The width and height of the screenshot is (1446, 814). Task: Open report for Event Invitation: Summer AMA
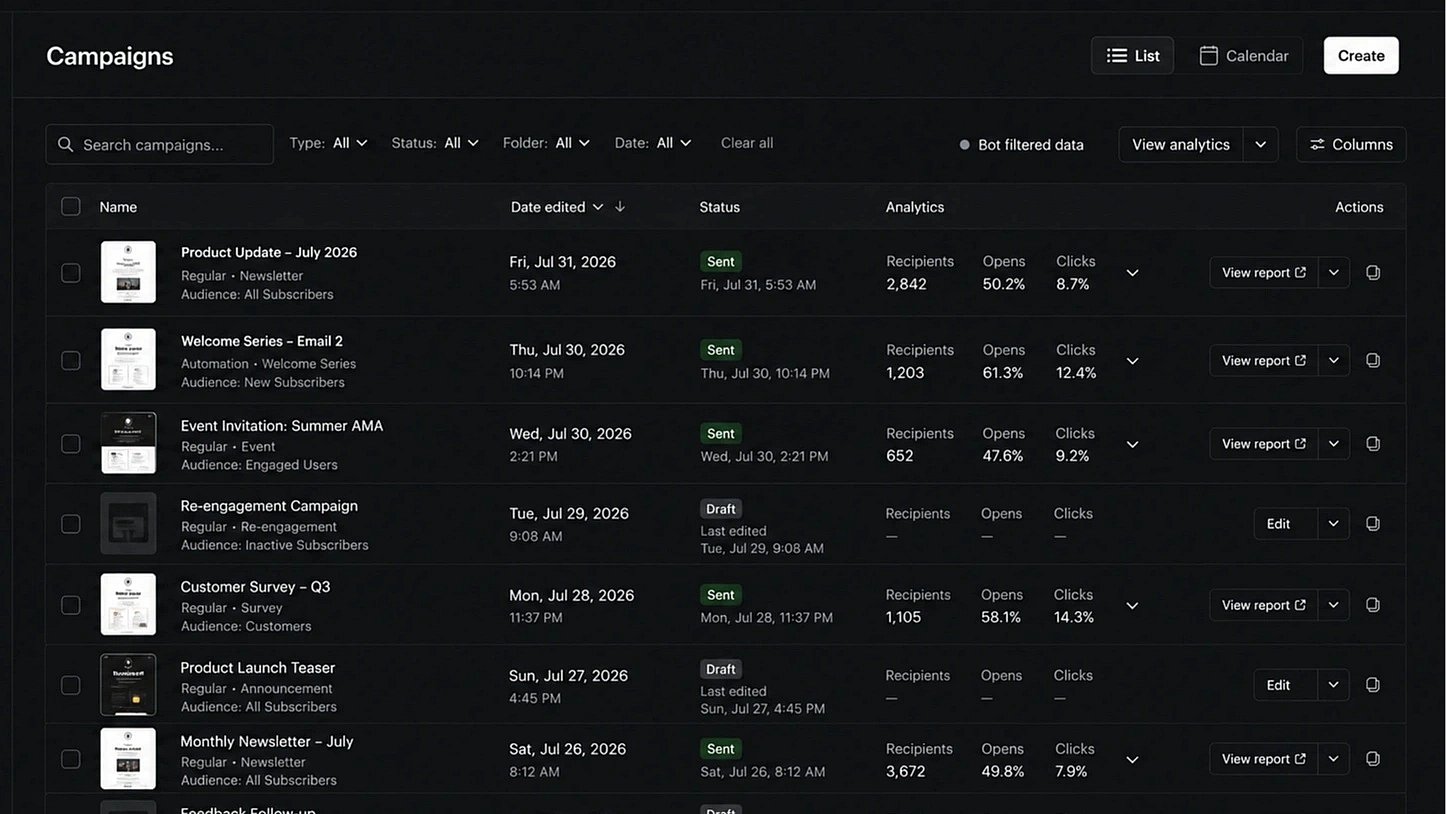click(1263, 443)
